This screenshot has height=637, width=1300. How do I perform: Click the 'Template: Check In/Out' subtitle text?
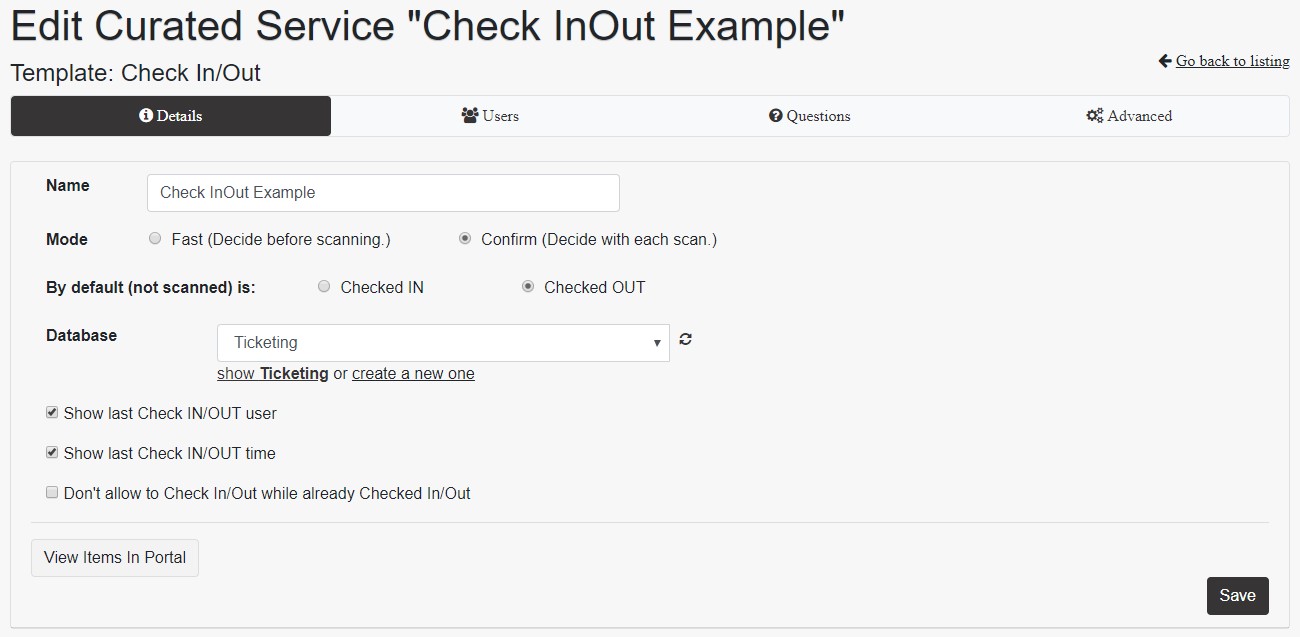point(135,73)
